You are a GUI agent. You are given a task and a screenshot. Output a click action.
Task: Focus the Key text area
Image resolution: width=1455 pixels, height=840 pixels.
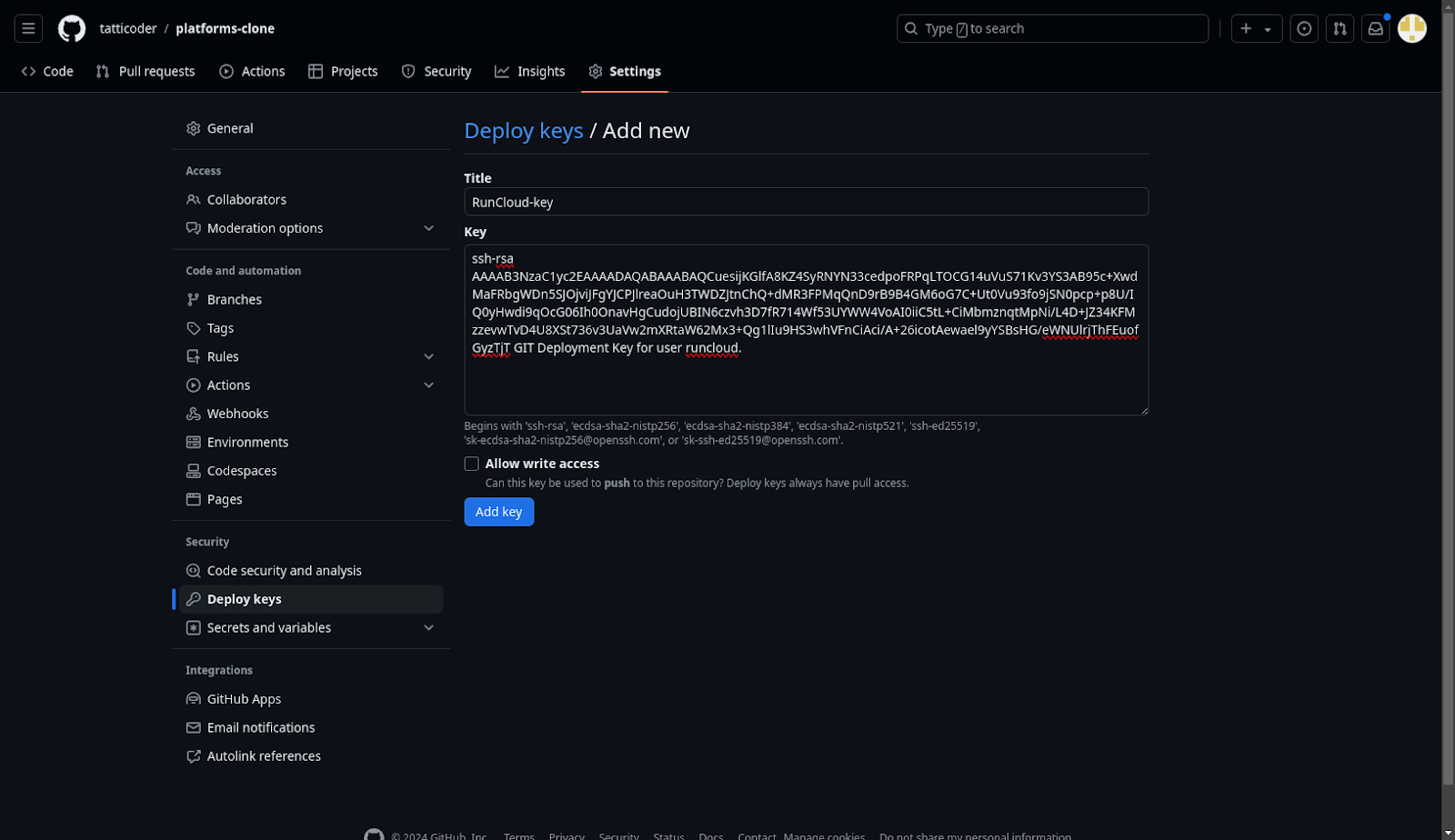pyautogui.click(x=806, y=382)
